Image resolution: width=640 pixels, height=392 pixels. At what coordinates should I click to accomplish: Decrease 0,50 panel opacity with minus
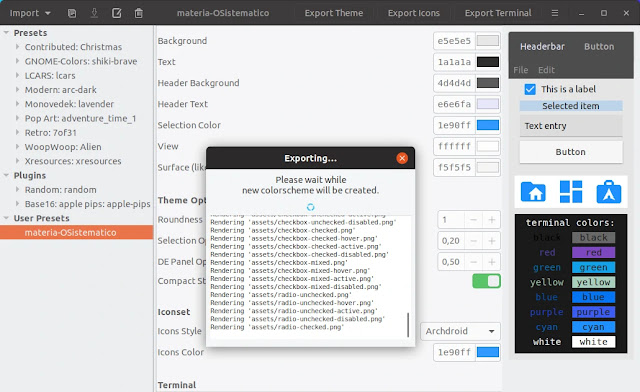point(473,262)
